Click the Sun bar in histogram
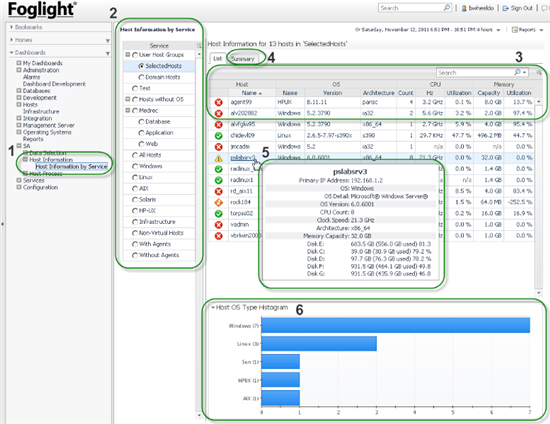This screenshot has height=424, width=550. [281, 362]
